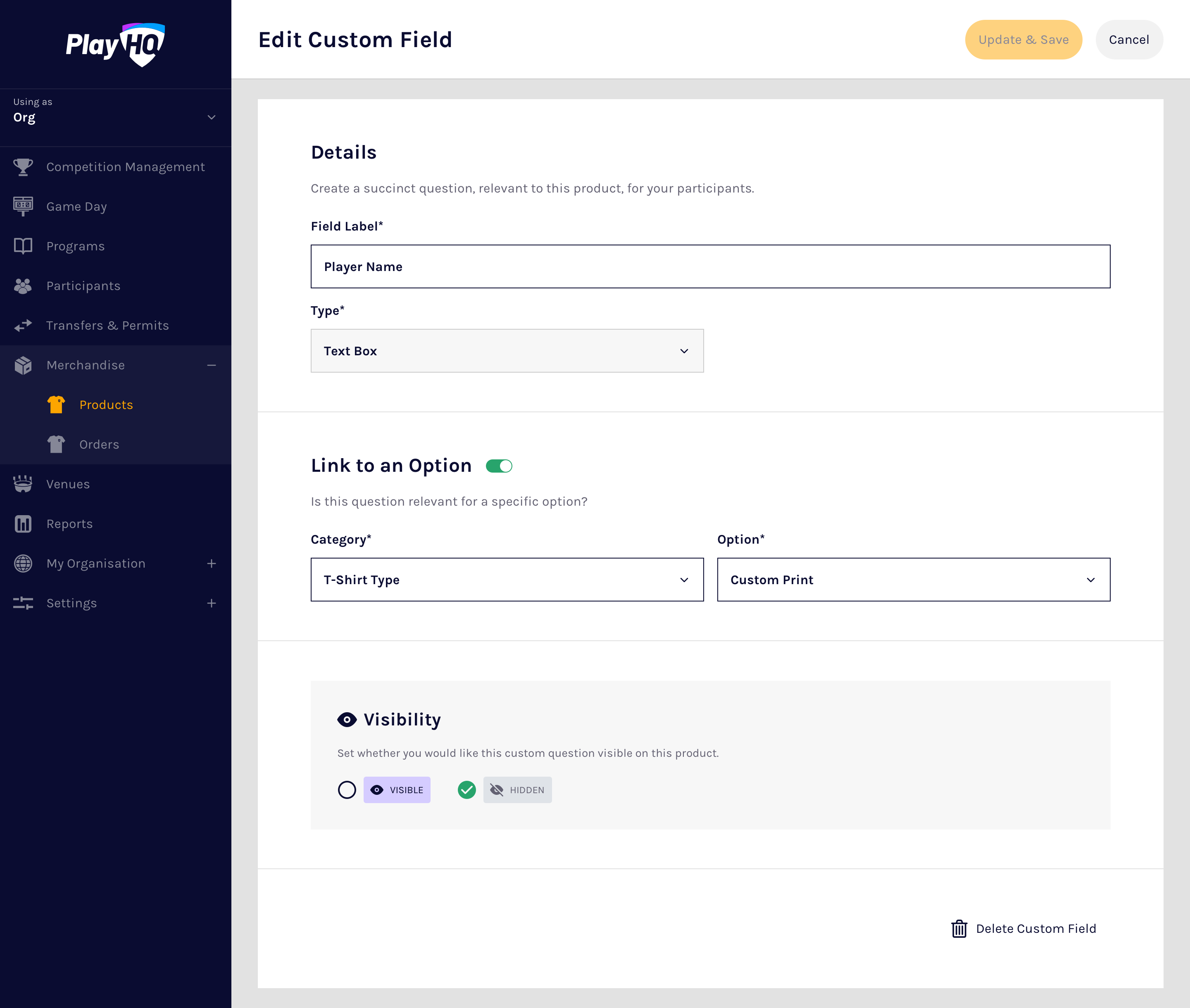Click the Update & Save button
Viewport: 1190px width, 1008px height.
click(x=1023, y=40)
